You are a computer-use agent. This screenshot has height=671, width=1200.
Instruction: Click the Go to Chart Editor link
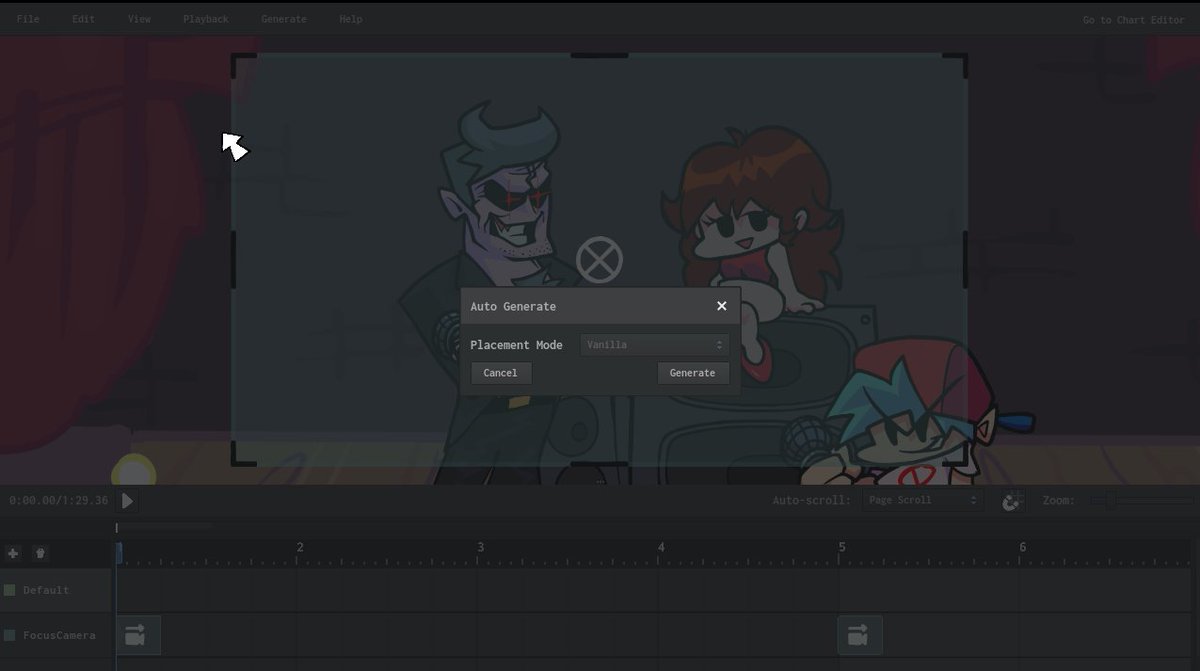(x=1133, y=20)
